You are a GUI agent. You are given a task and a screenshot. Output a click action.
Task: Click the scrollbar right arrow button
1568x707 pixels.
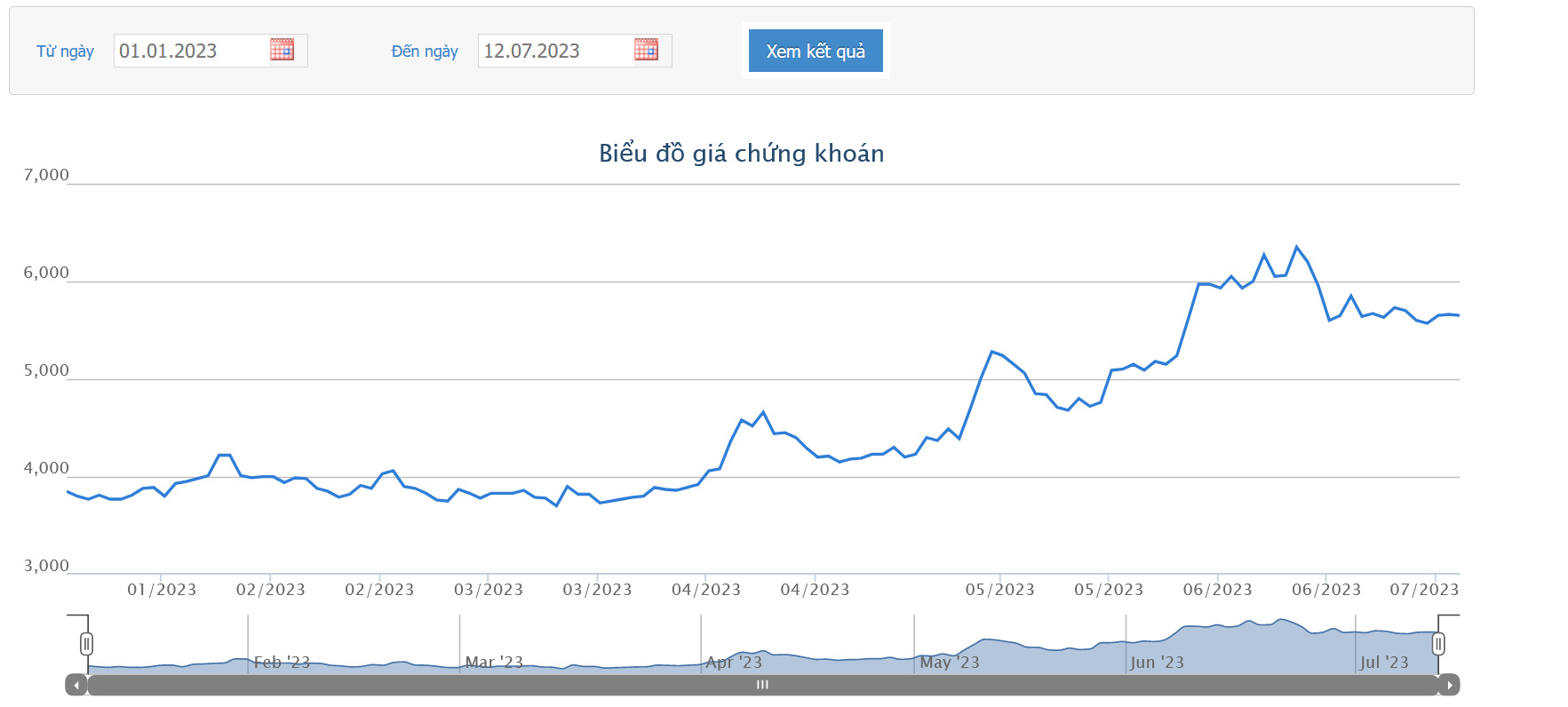1449,685
